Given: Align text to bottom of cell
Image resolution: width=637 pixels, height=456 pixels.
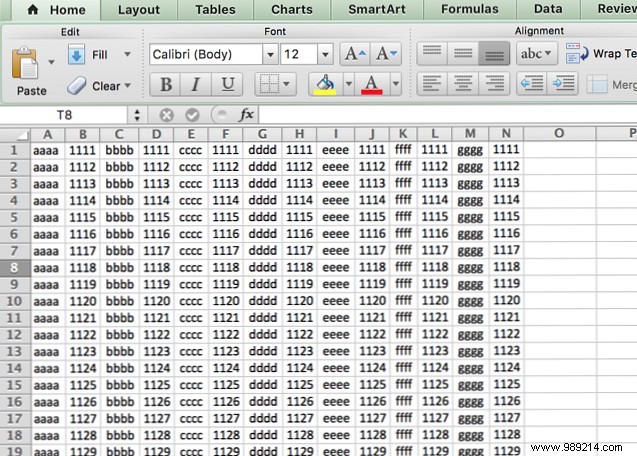Looking at the screenshot, I should pos(494,53).
